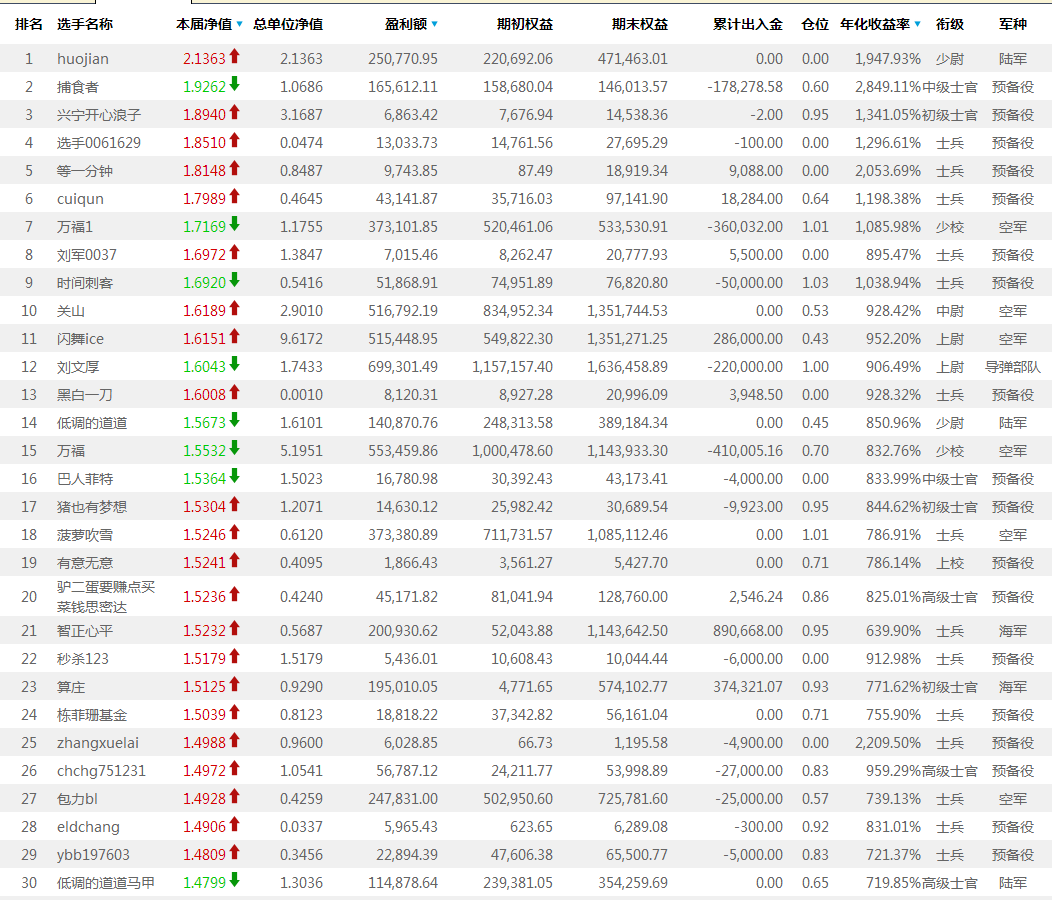Click green down arrow in 刘文厚 row

(234, 364)
